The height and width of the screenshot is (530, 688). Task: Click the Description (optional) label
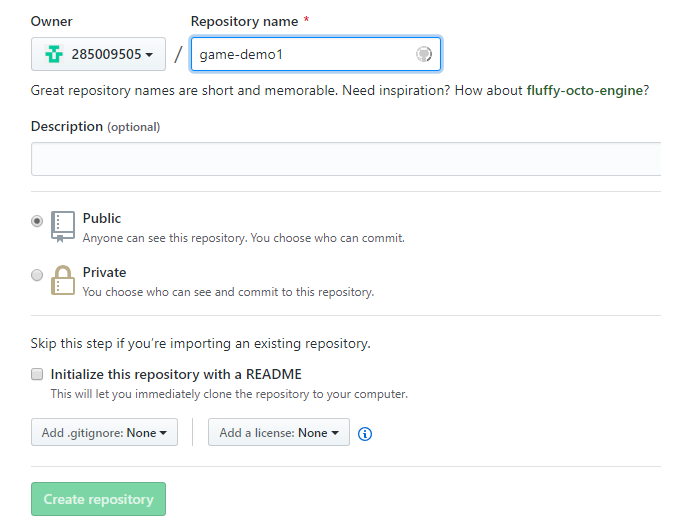tap(95, 126)
